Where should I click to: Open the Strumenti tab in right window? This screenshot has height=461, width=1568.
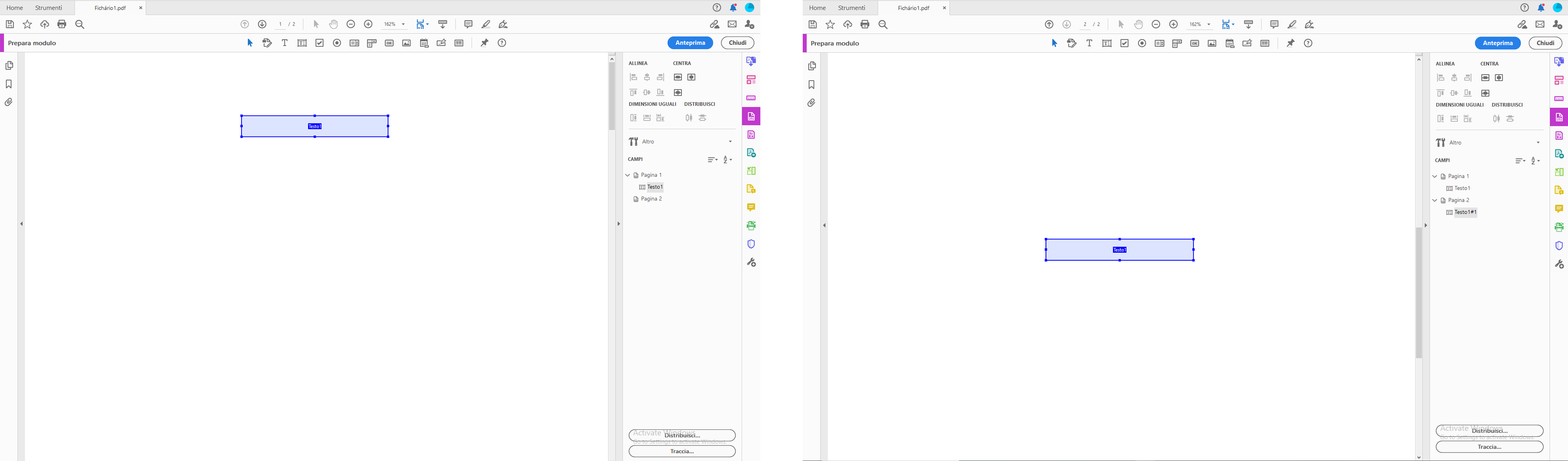852,8
